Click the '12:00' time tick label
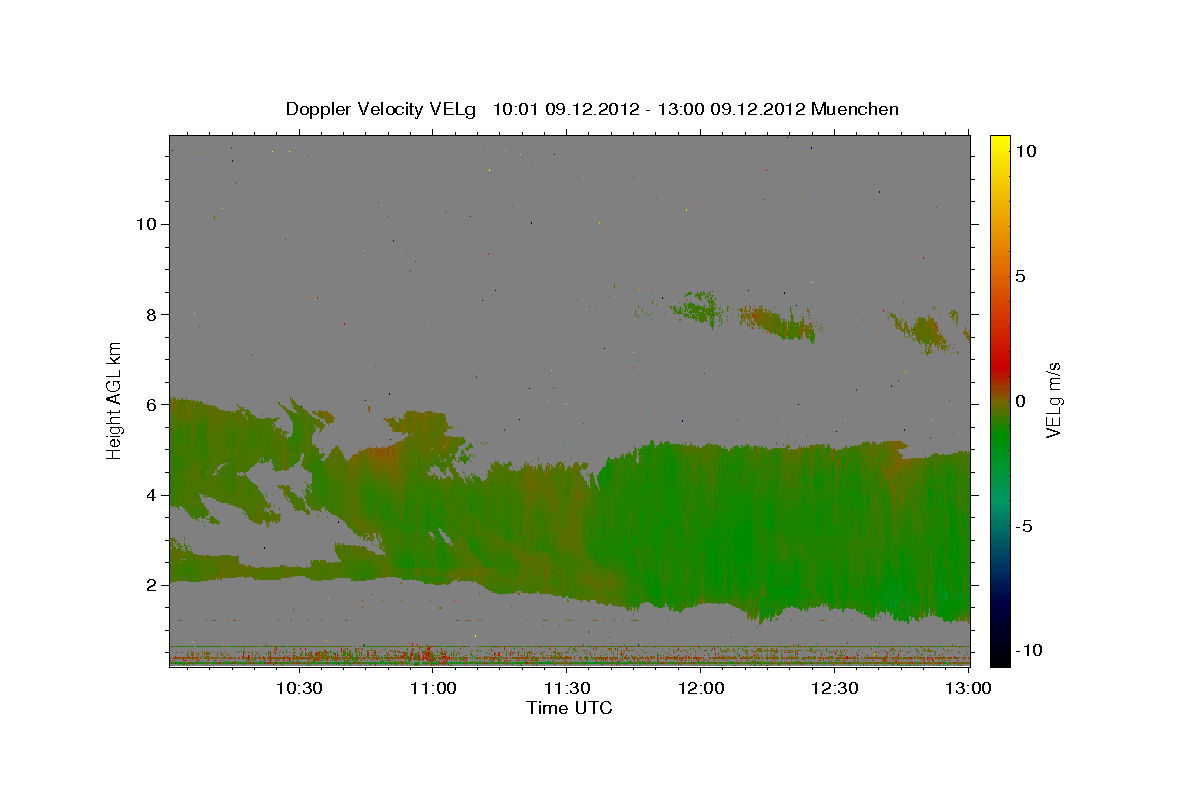The height and width of the screenshot is (800, 1200). coord(701,688)
